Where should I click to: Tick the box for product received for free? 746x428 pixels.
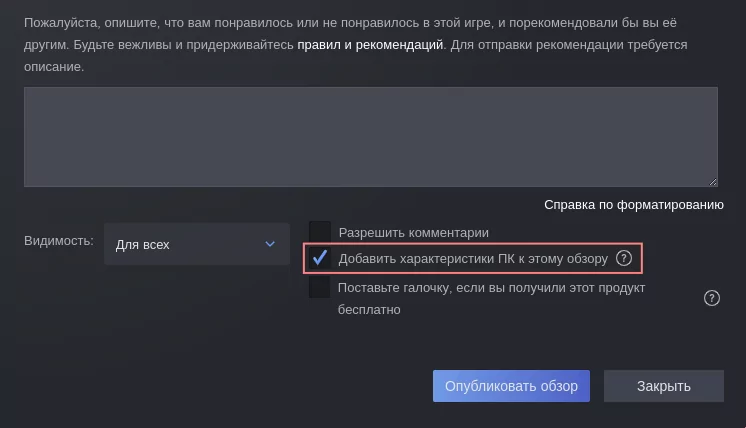(320, 288)
